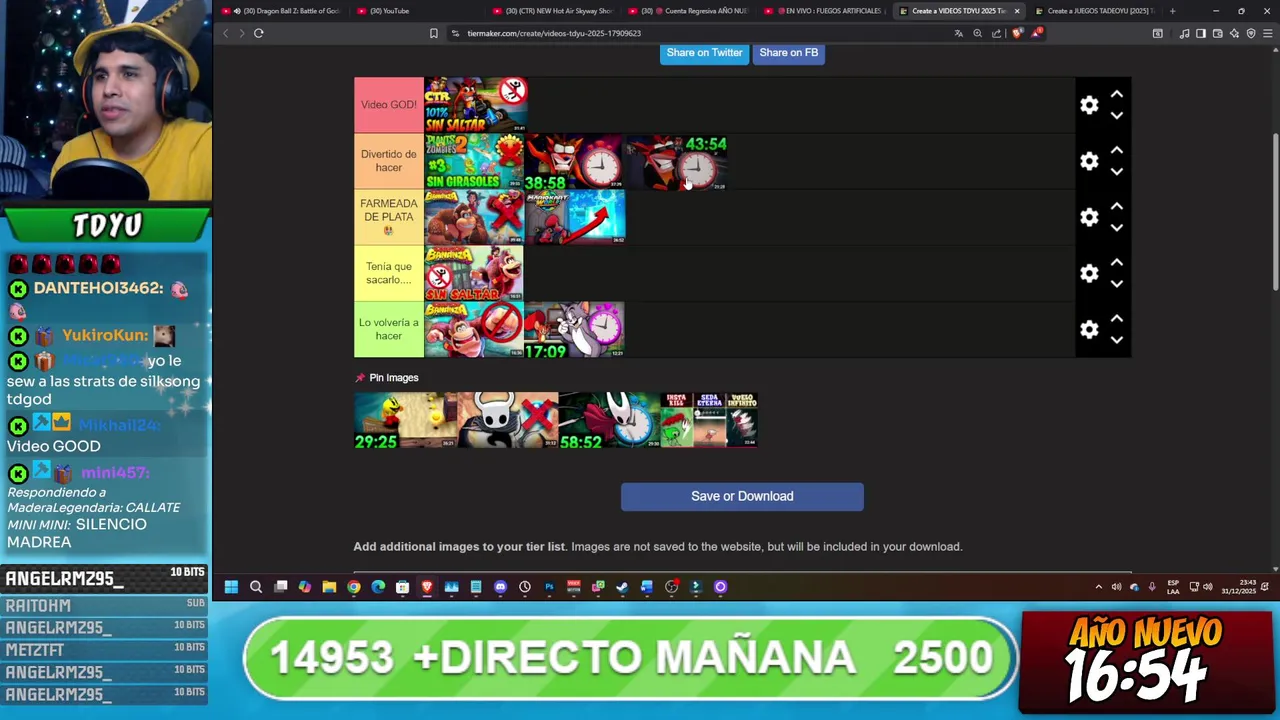Click the Video GOD! tier label
This screenshot has height=720, width=1280.
[x=389, y=105]
